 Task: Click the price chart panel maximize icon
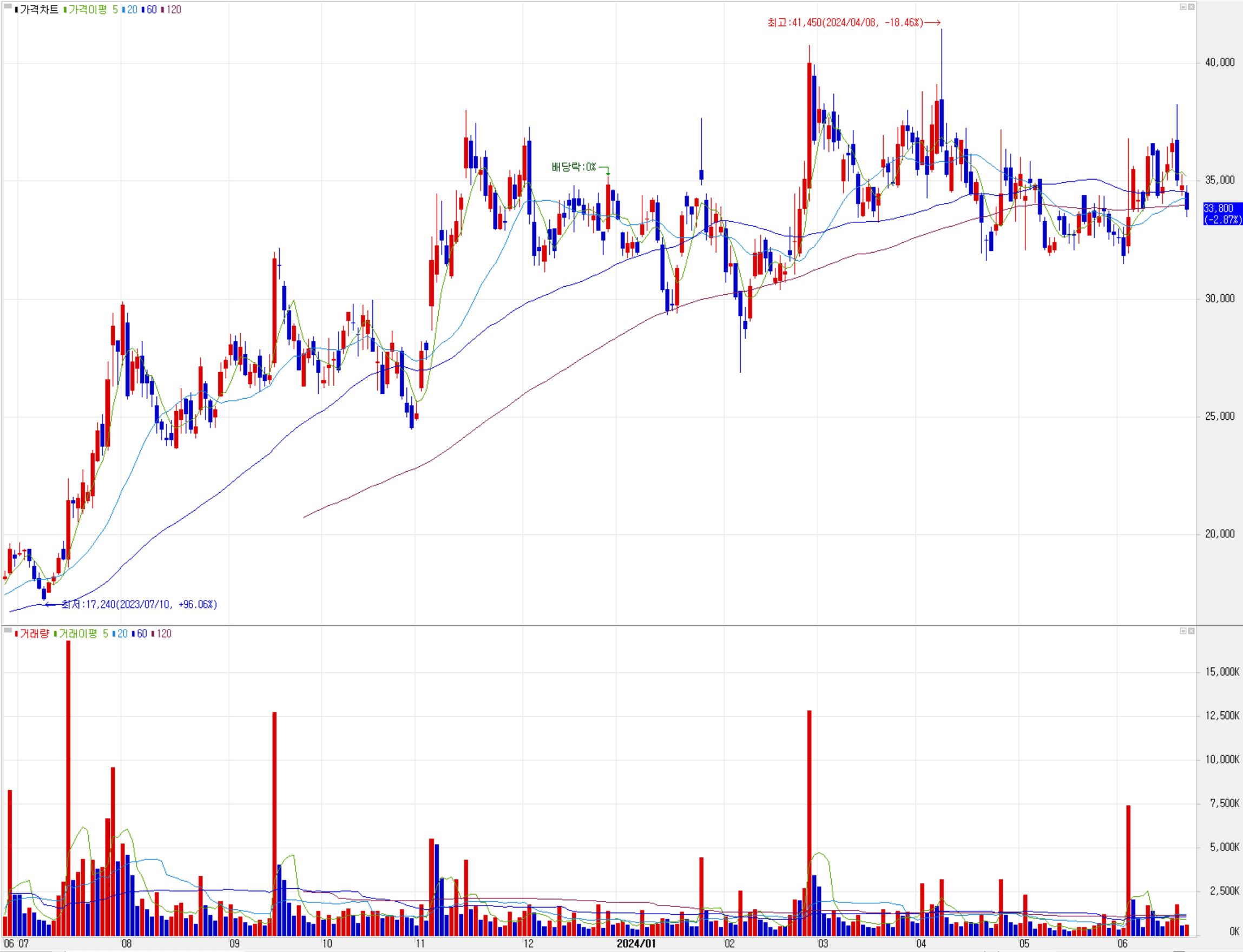(x=1183, y=7)
